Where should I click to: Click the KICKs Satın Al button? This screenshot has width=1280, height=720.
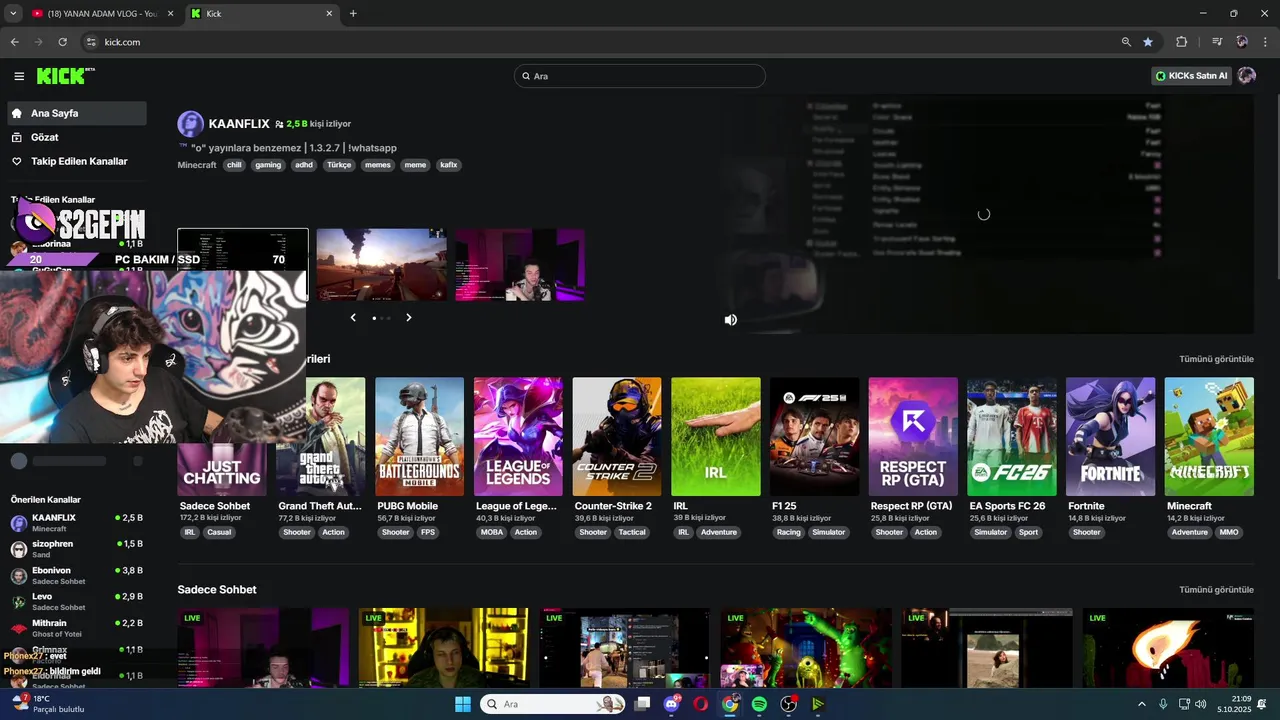point(1191,76)
